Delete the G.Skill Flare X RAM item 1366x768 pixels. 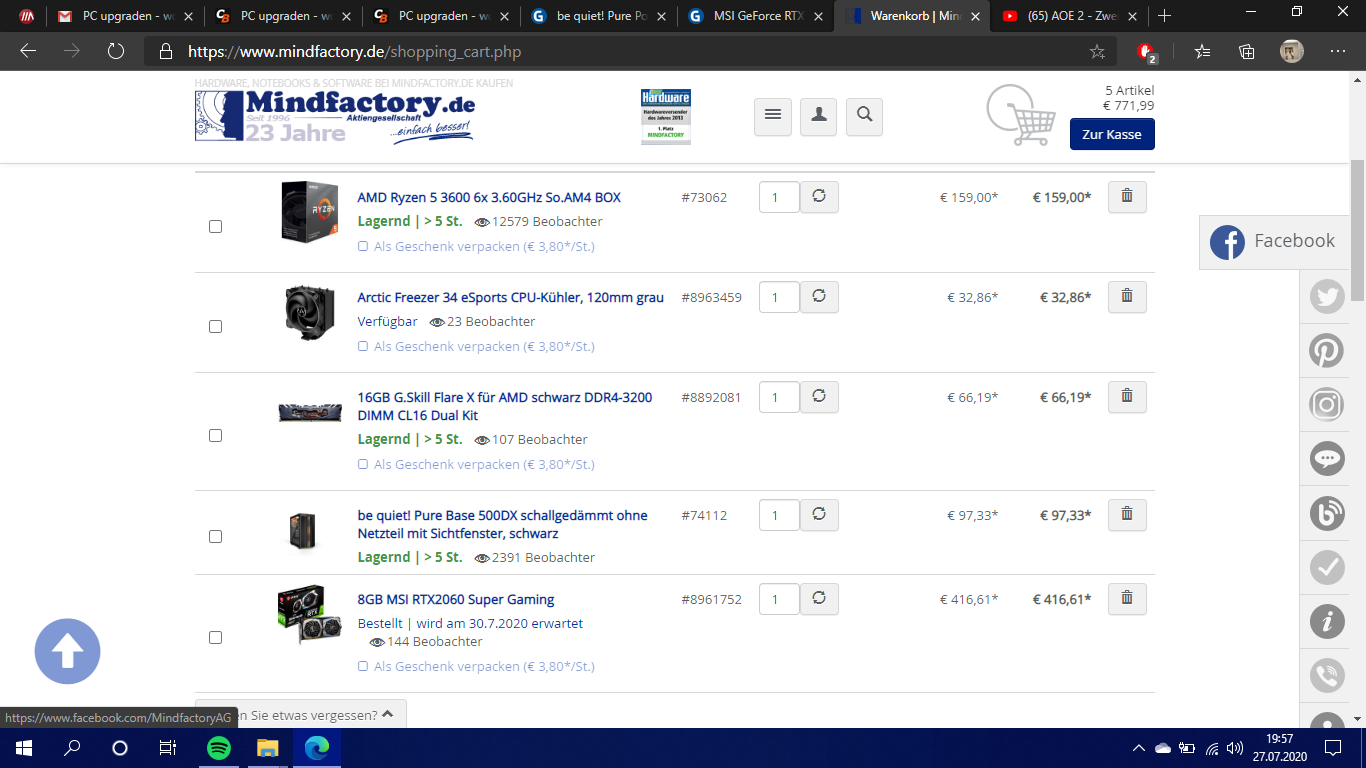(1127, 397)
